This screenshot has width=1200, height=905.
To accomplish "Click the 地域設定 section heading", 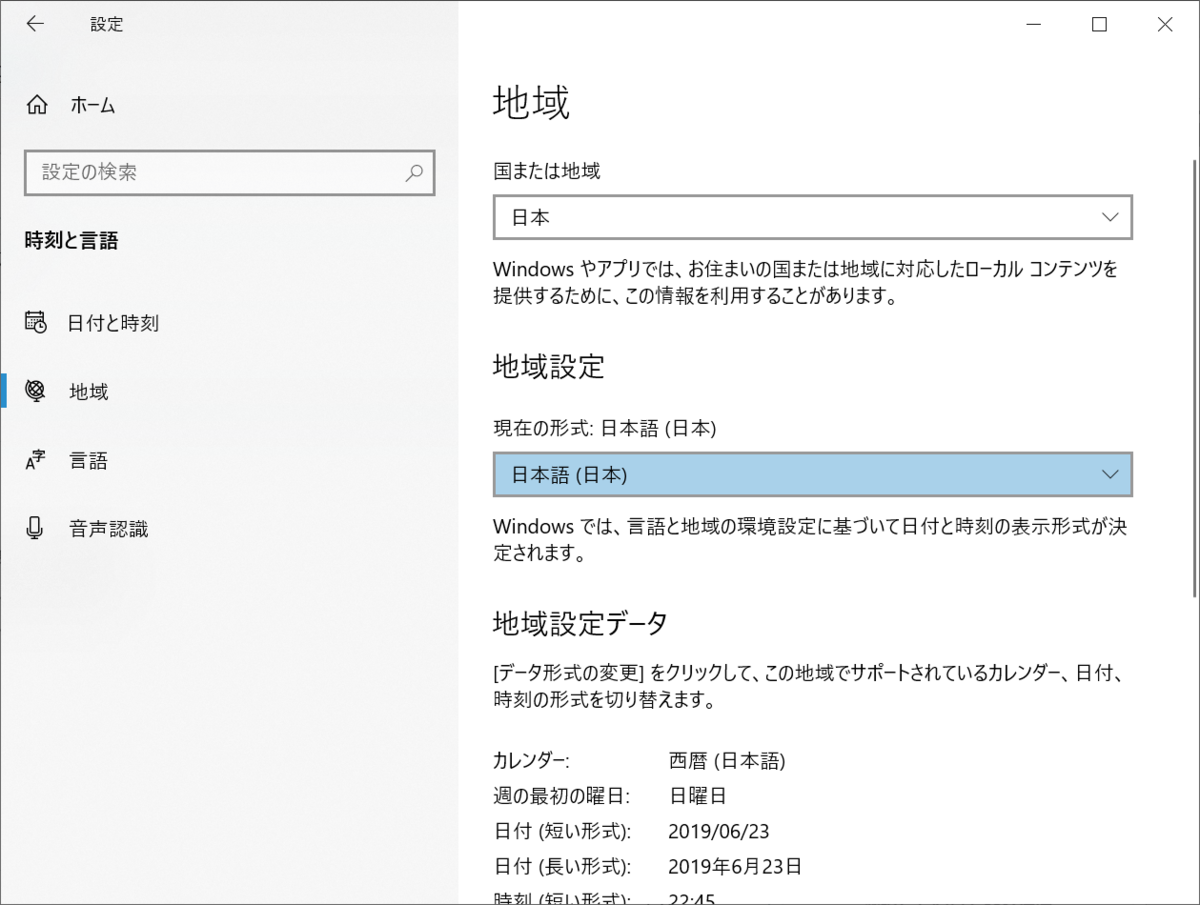I will click(549, 367).
